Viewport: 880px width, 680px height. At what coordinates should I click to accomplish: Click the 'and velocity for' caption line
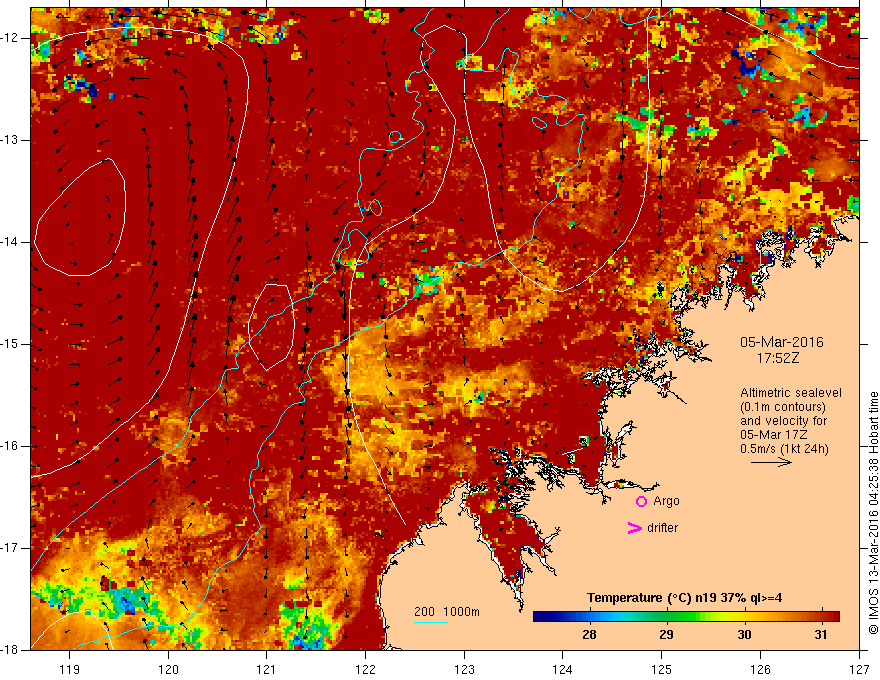pyautogui.click(x=783, y=421)
